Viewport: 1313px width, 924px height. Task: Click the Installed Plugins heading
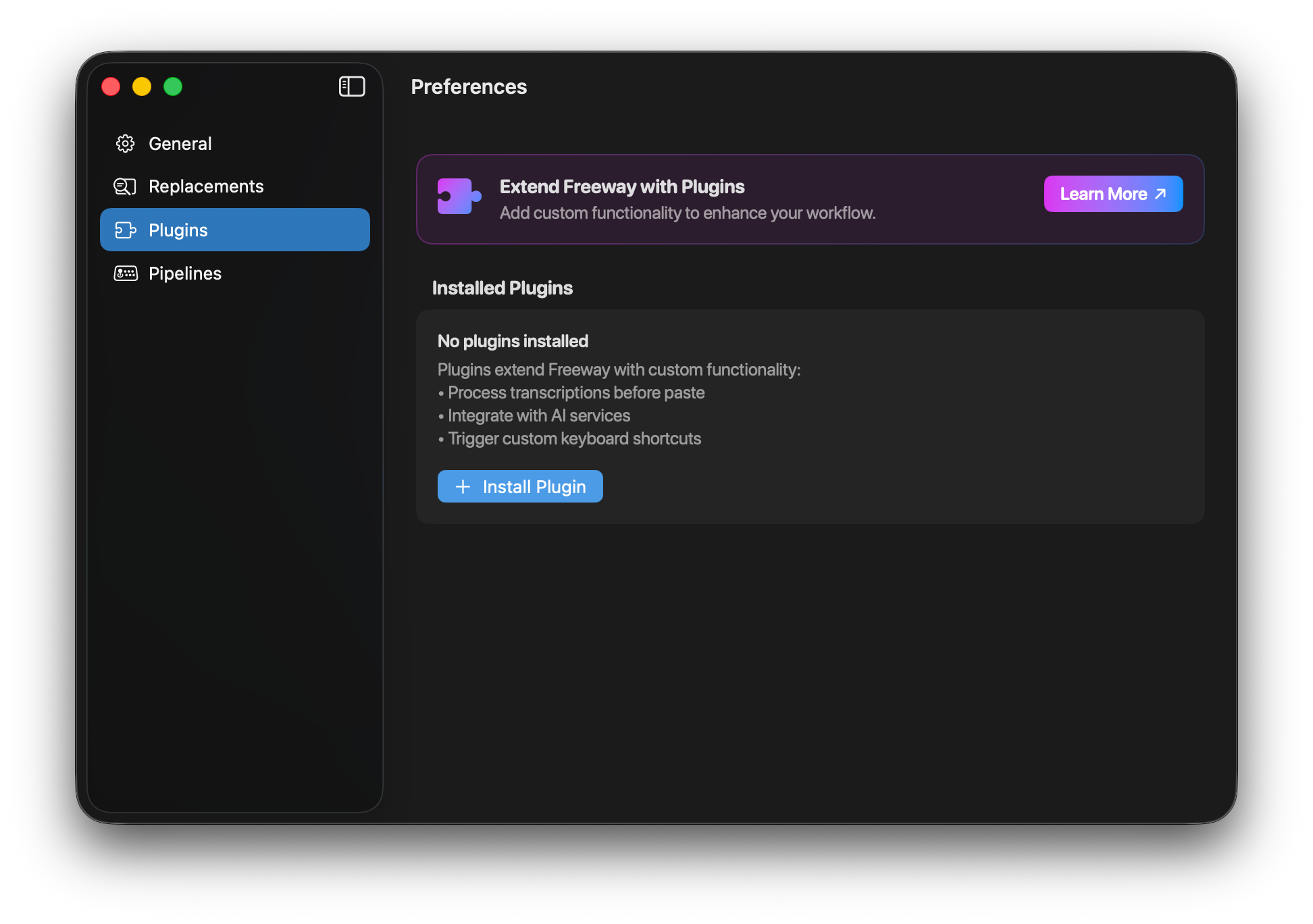point(503,288)
